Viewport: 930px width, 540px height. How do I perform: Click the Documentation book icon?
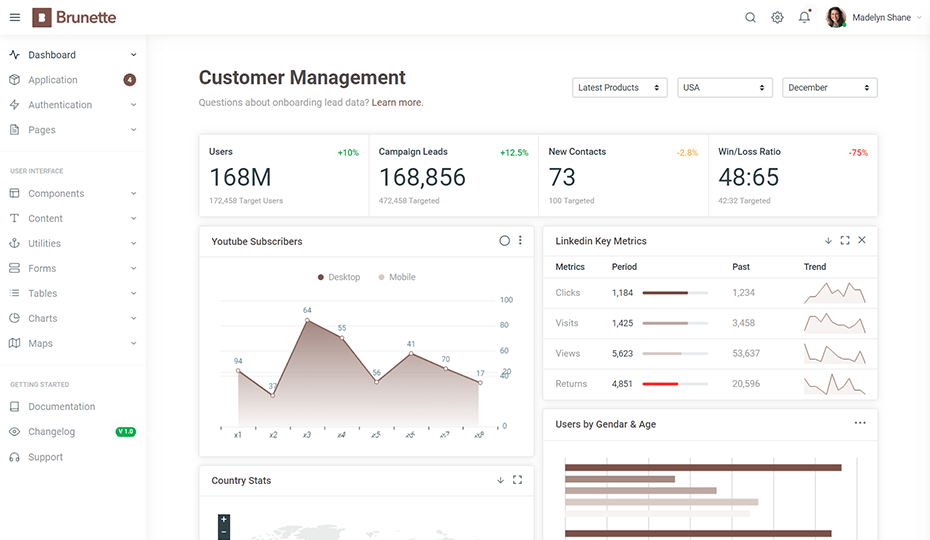point(15,406)
